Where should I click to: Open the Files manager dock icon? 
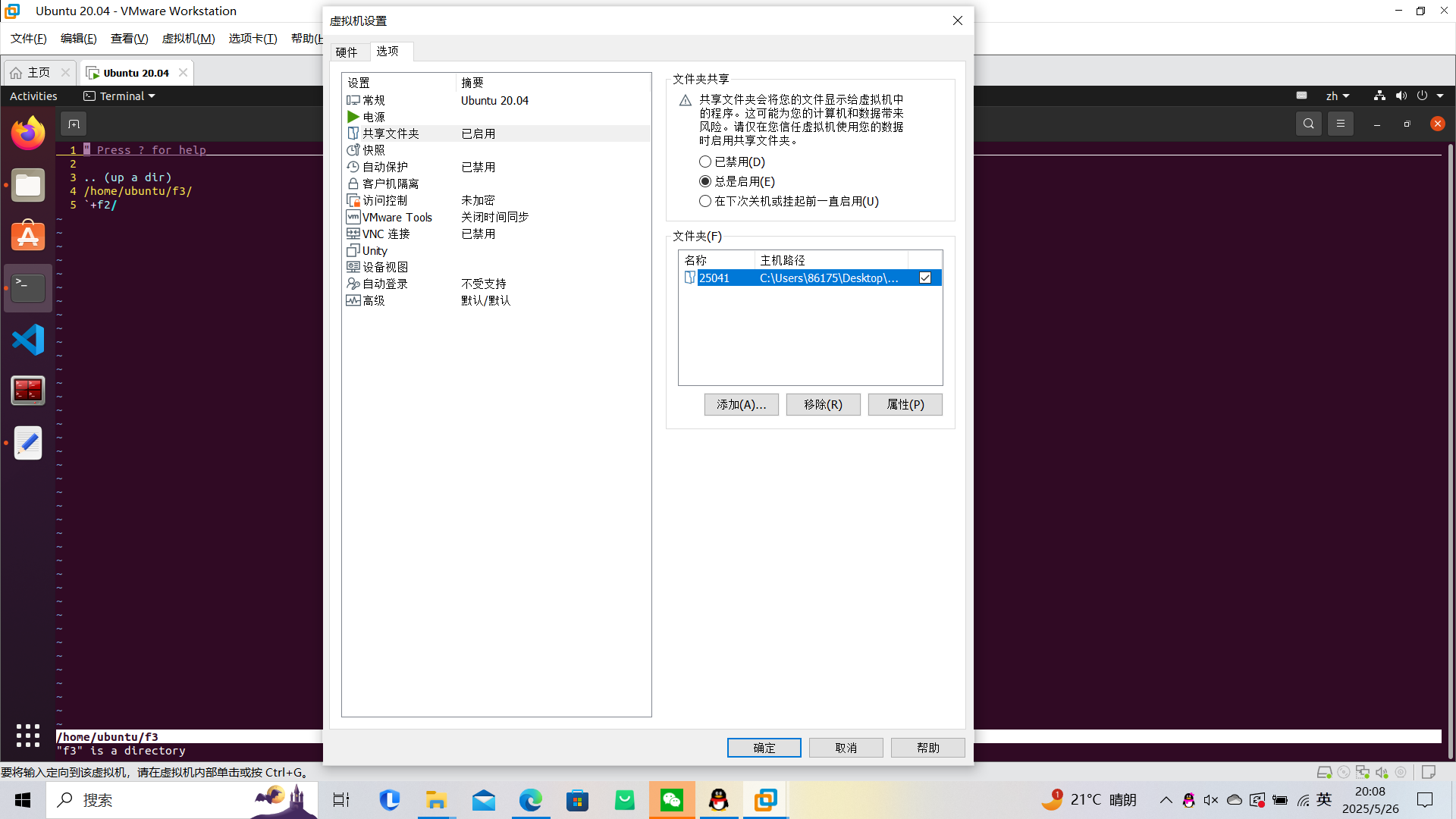28,185
